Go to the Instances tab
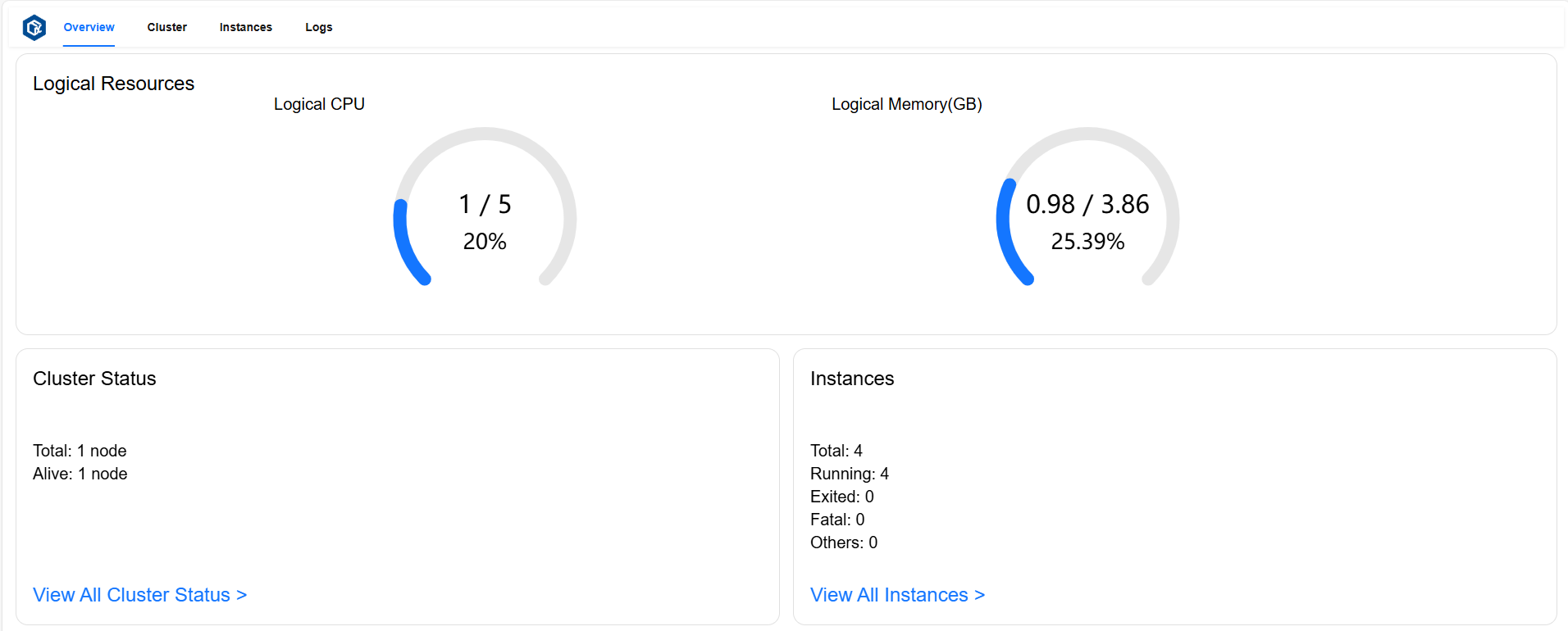This screenshot has height=631, width=1568. (x=245, y=27)
